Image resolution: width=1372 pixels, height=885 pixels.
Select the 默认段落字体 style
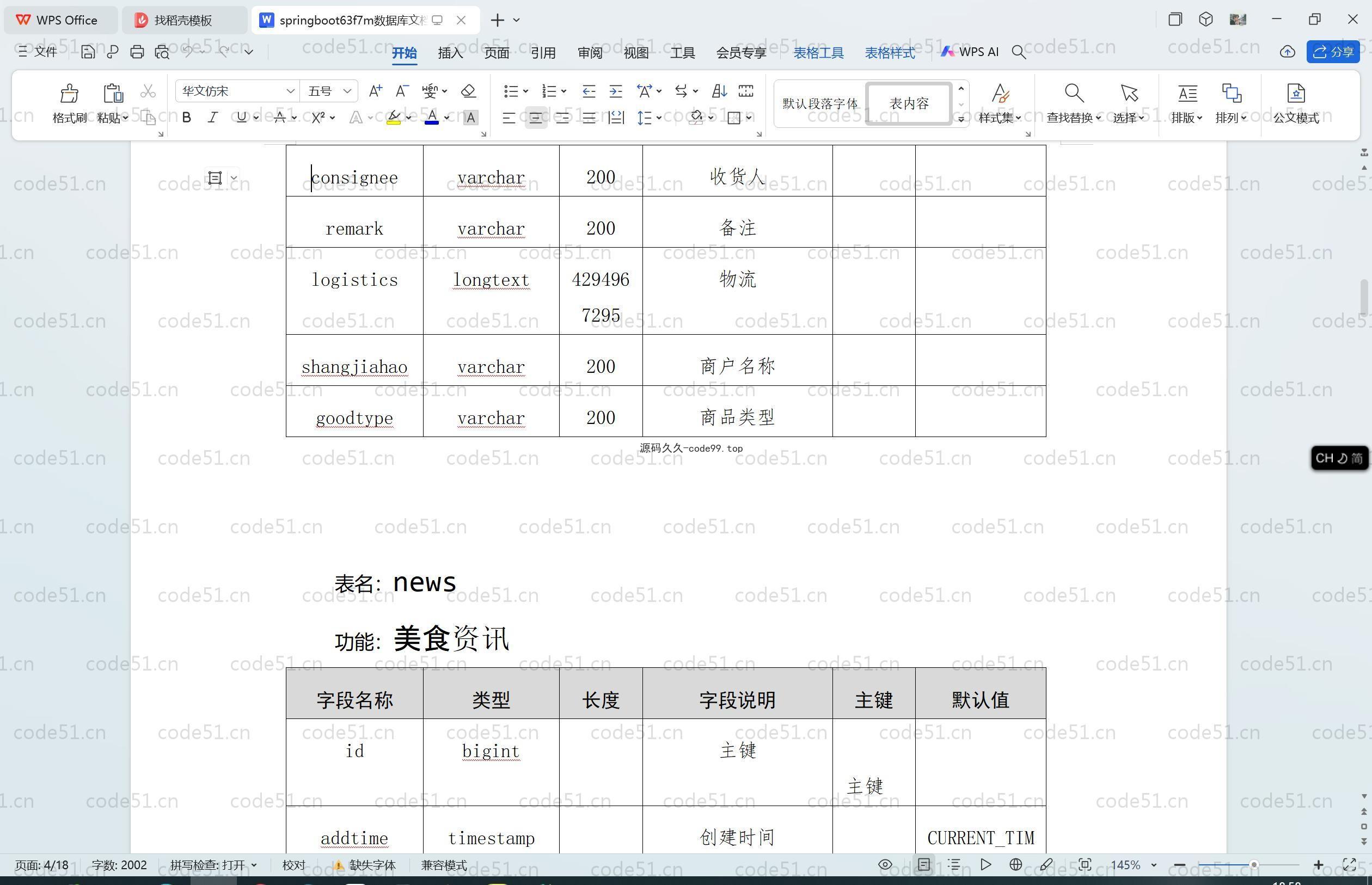819,103
